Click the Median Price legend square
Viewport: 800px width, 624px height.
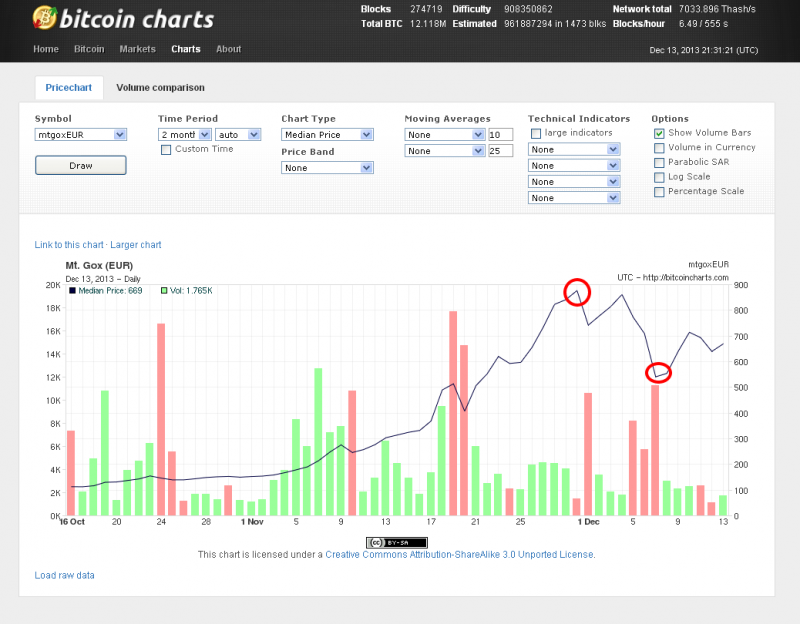tap(73, 291)
